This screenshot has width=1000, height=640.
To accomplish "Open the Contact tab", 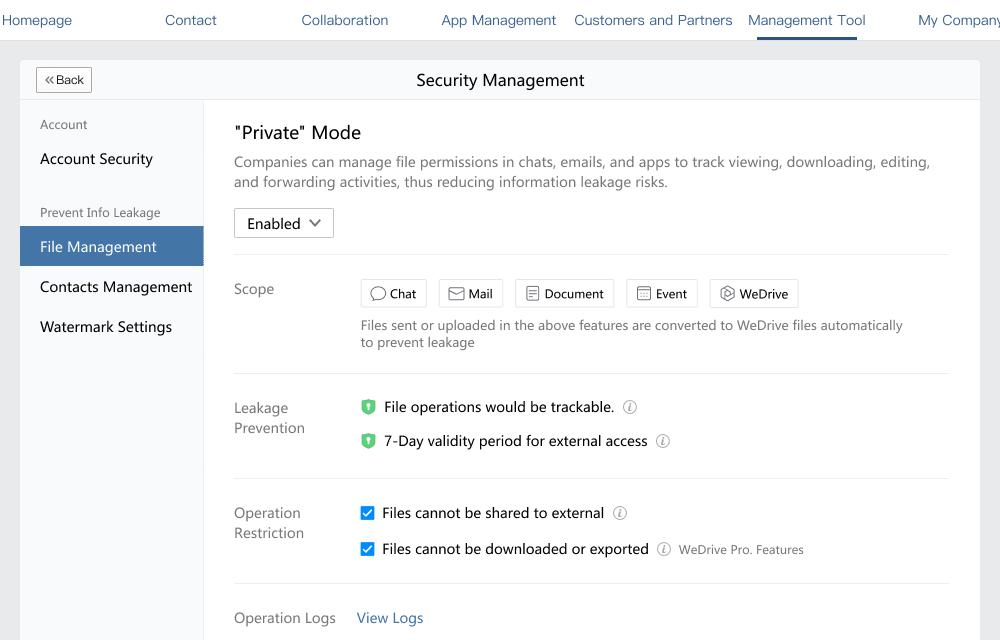I will [191, 20].
